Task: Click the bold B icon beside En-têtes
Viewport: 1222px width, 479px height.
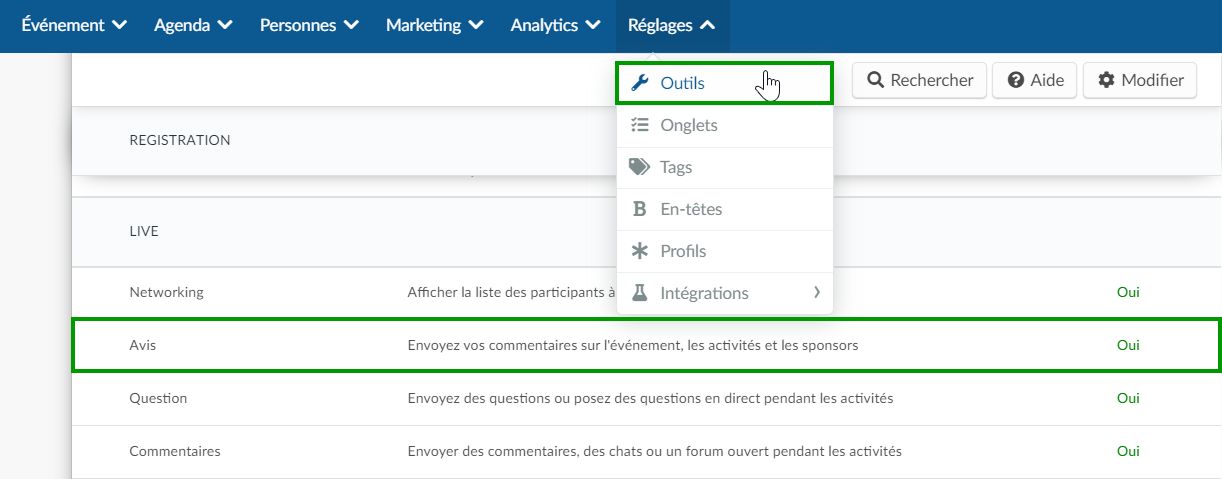Action: pos(640,209)
